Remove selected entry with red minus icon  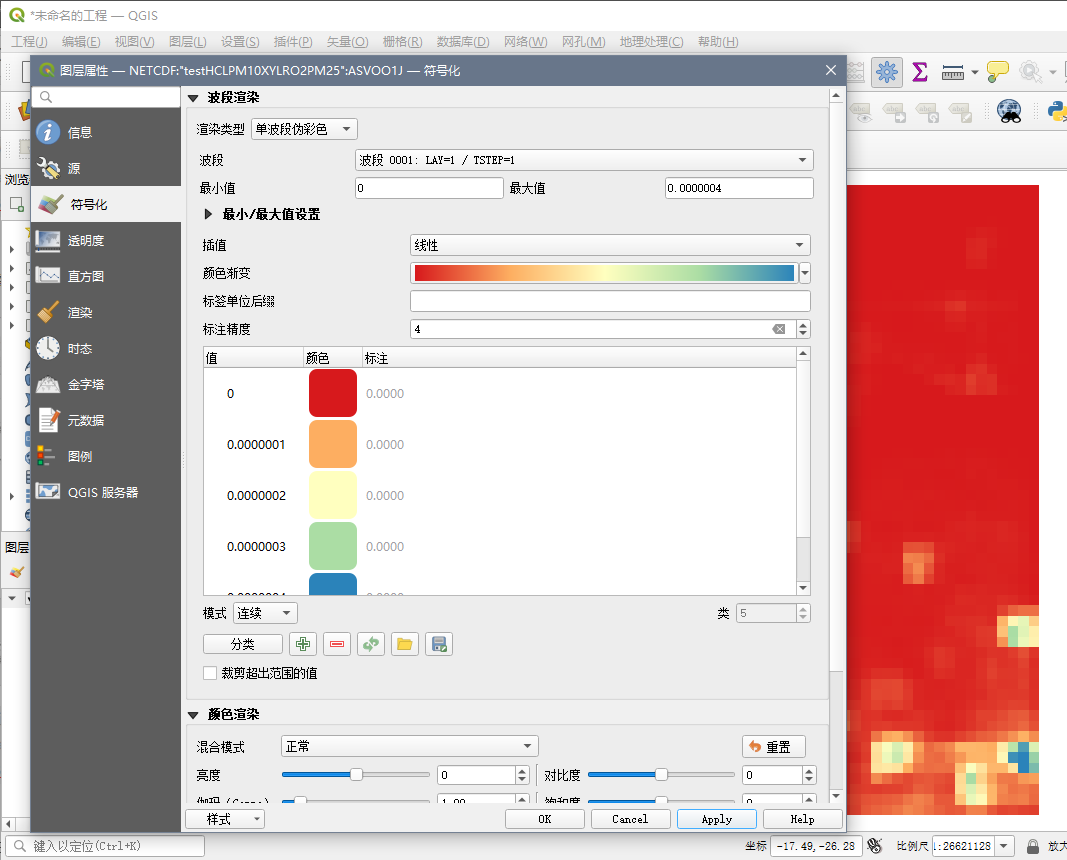[337, 644]
